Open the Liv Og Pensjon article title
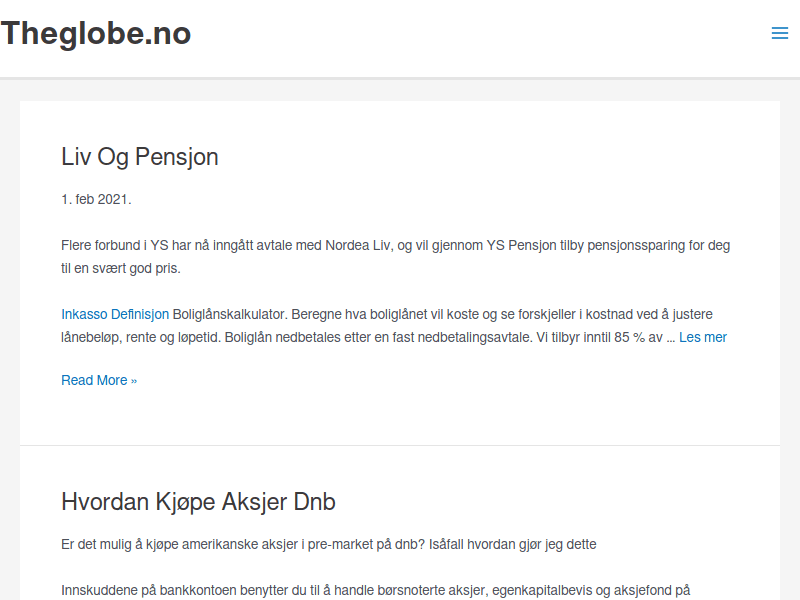This screenshot has height=600, width=800. point(140,157)
